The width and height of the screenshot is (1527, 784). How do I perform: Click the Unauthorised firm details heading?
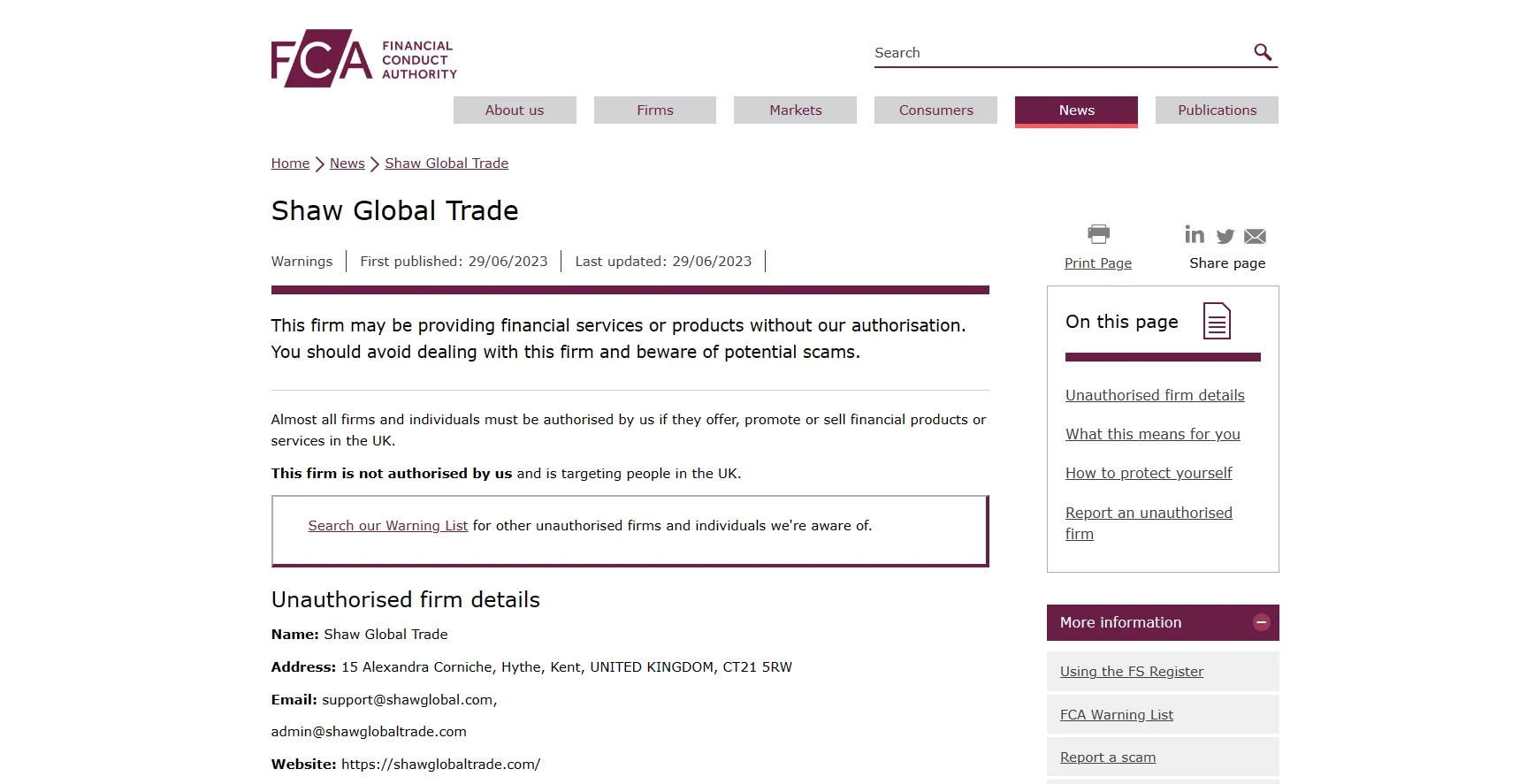point(405,599)
